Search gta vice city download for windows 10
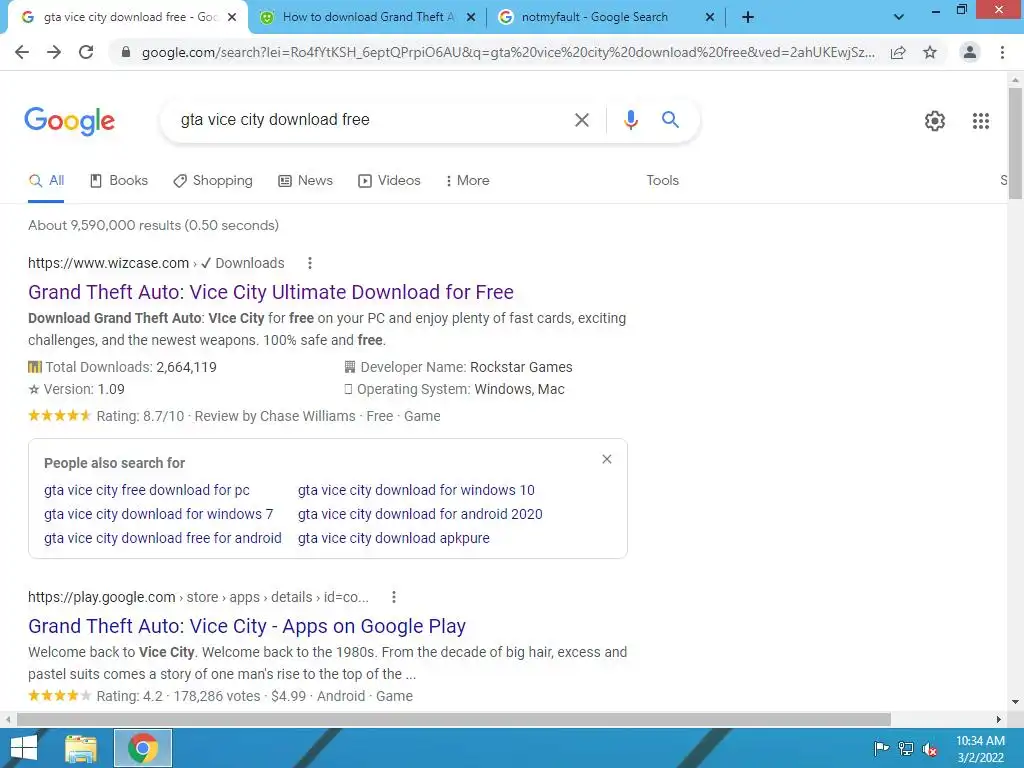 [416, 490]
